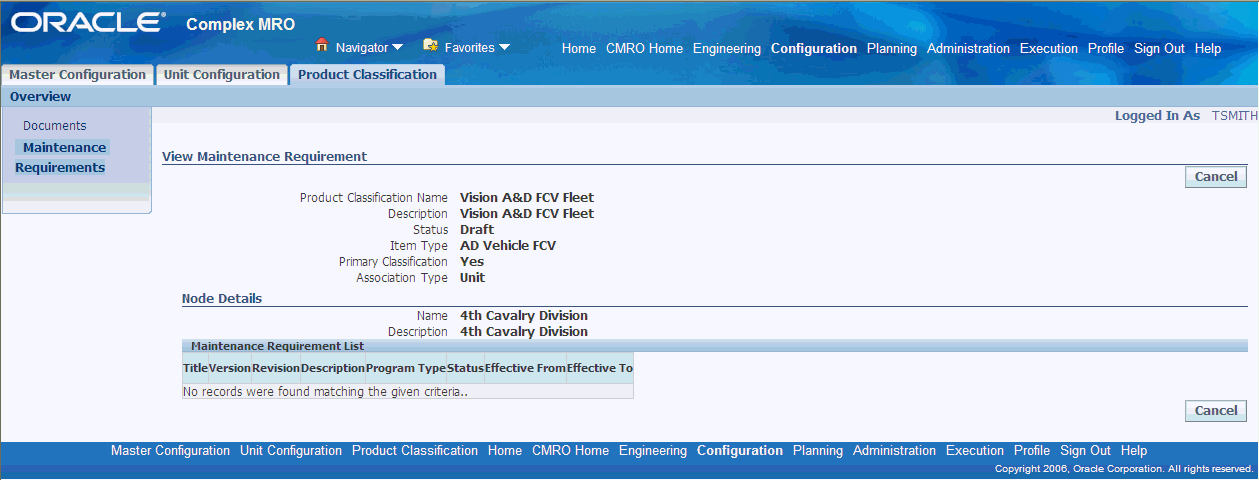Click the Navigator house icon
Screen dimensions: 1259x480
pyautogui.click(x=322, y=46)
